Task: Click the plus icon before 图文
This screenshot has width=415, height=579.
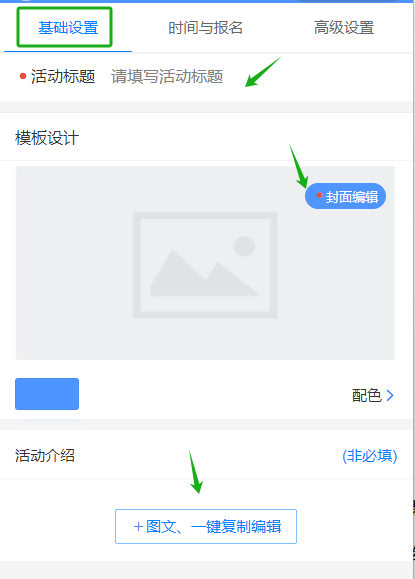Action: coord(138,527)
